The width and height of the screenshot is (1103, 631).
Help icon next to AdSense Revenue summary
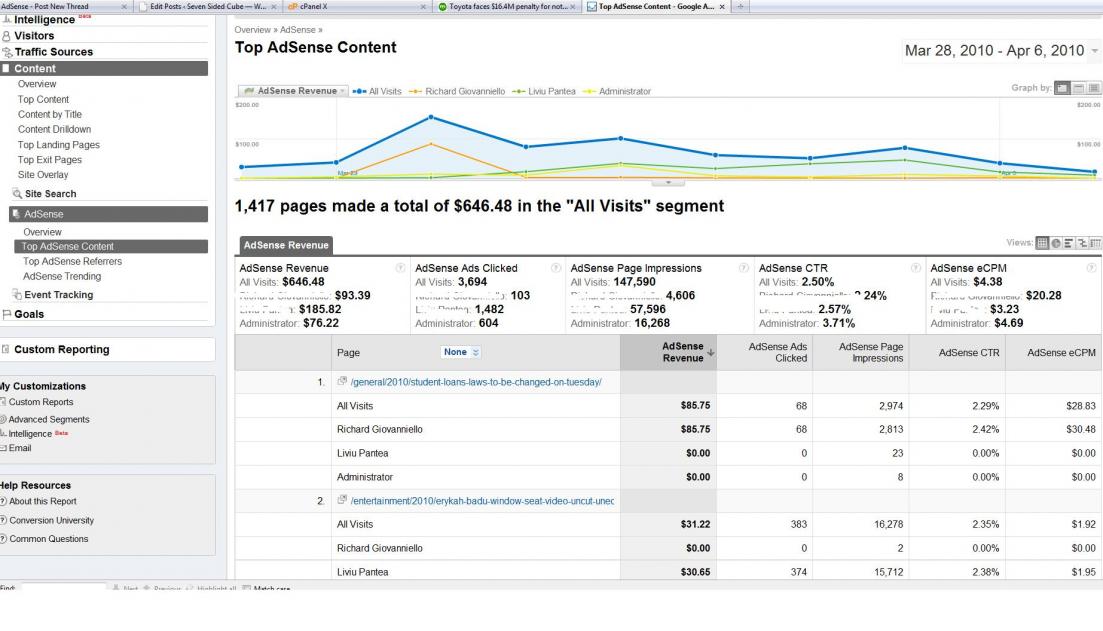click(x=400, y=267)
